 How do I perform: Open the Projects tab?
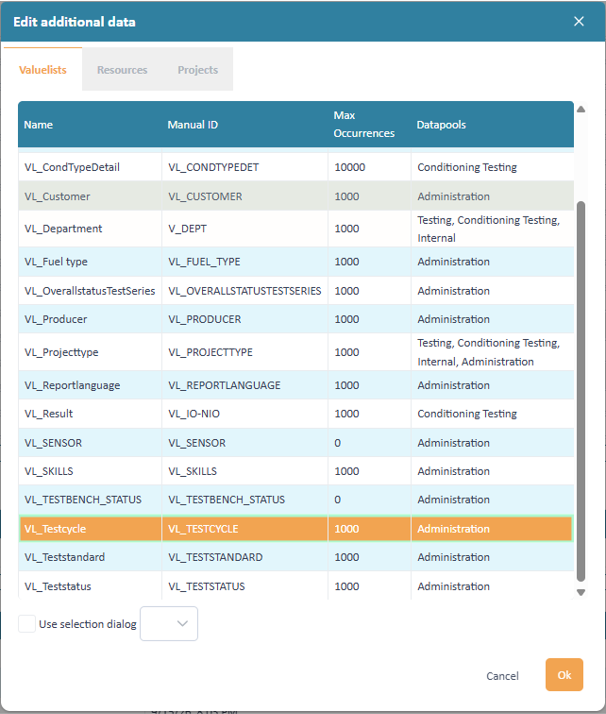(198, 70)
